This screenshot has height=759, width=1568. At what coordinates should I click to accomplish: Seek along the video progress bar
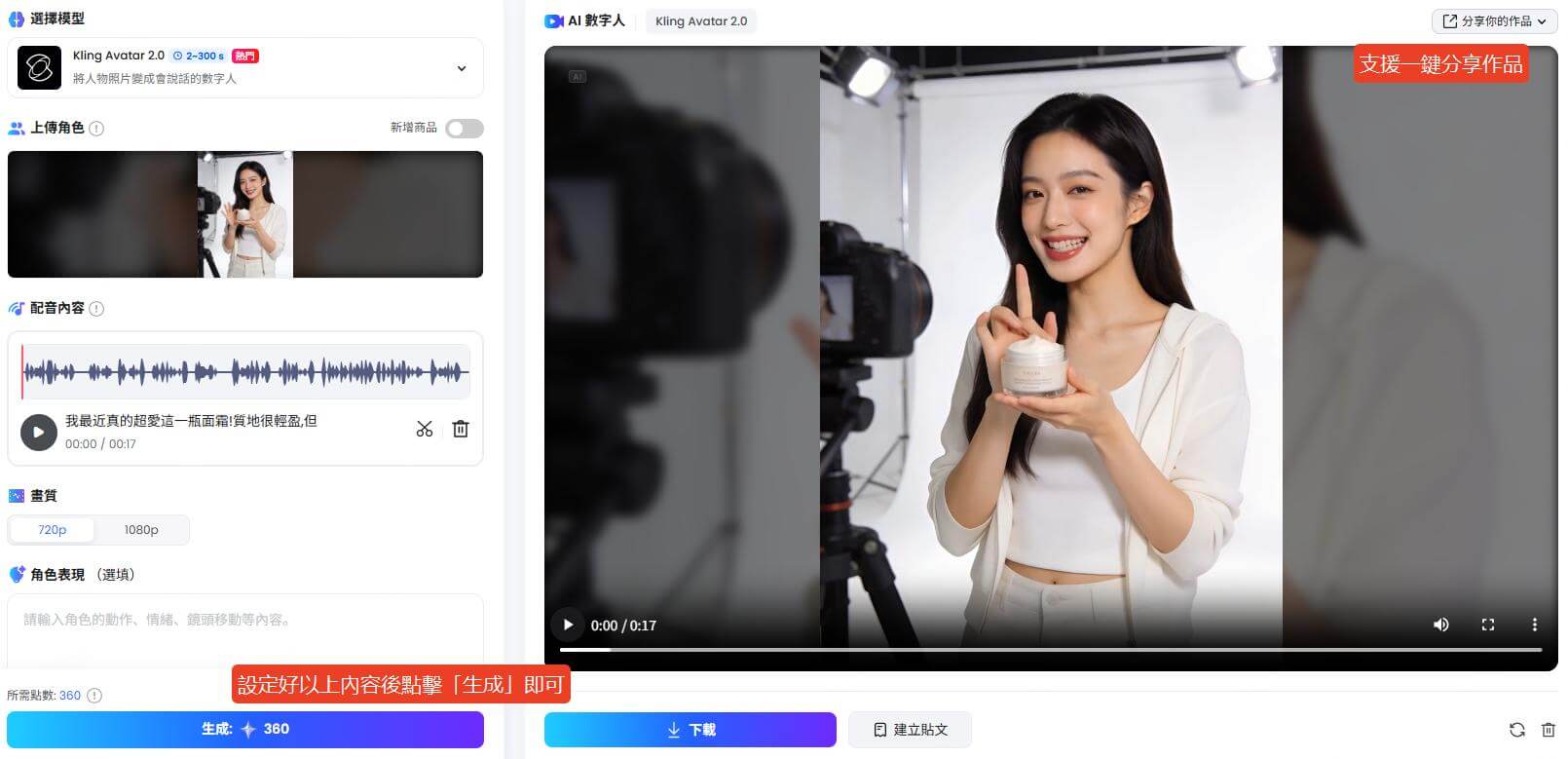pyautogui.click(x=1051, y=649)
